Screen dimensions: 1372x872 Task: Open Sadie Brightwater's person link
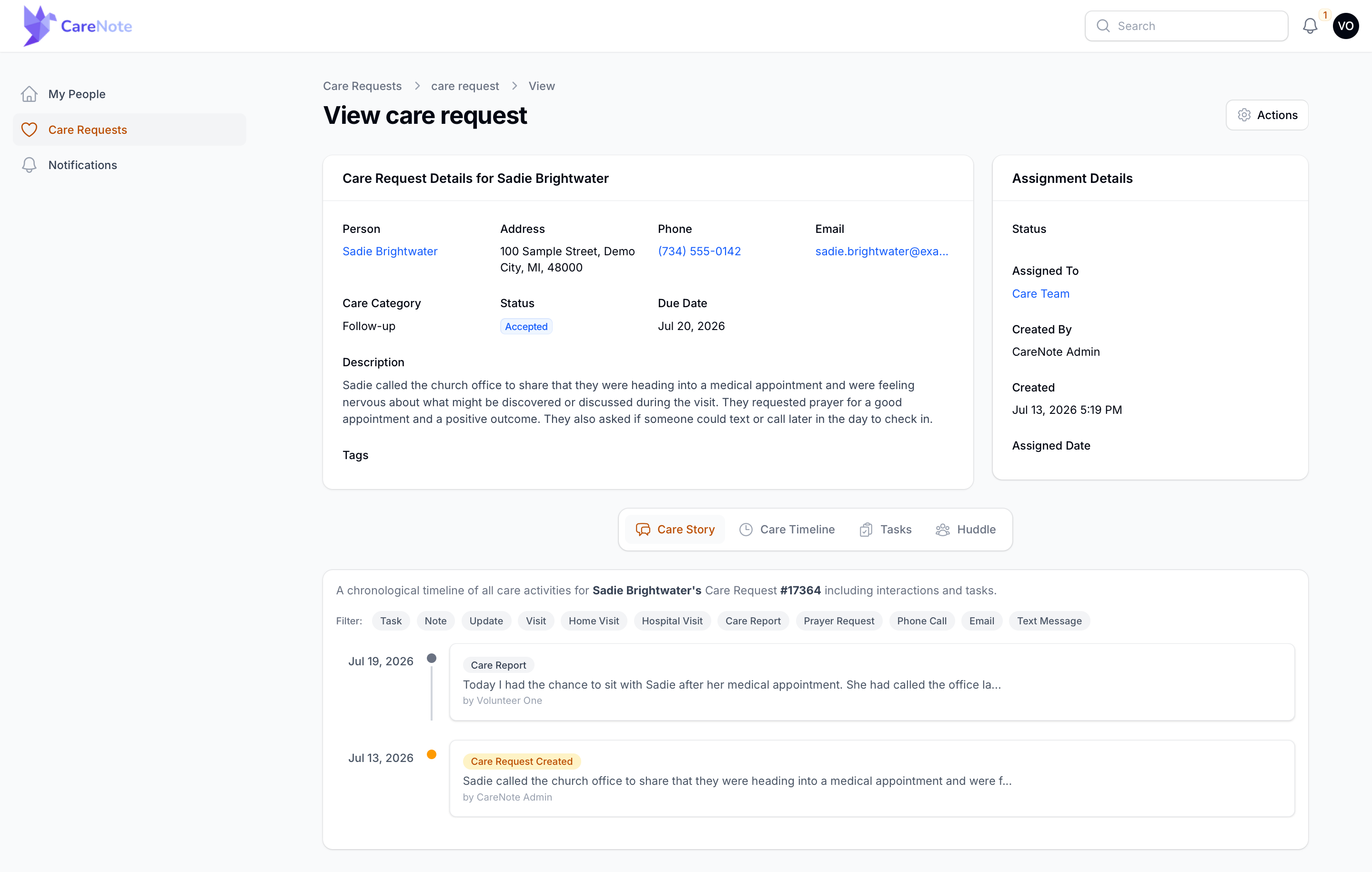pyautogui.click(x=390, y=251)
